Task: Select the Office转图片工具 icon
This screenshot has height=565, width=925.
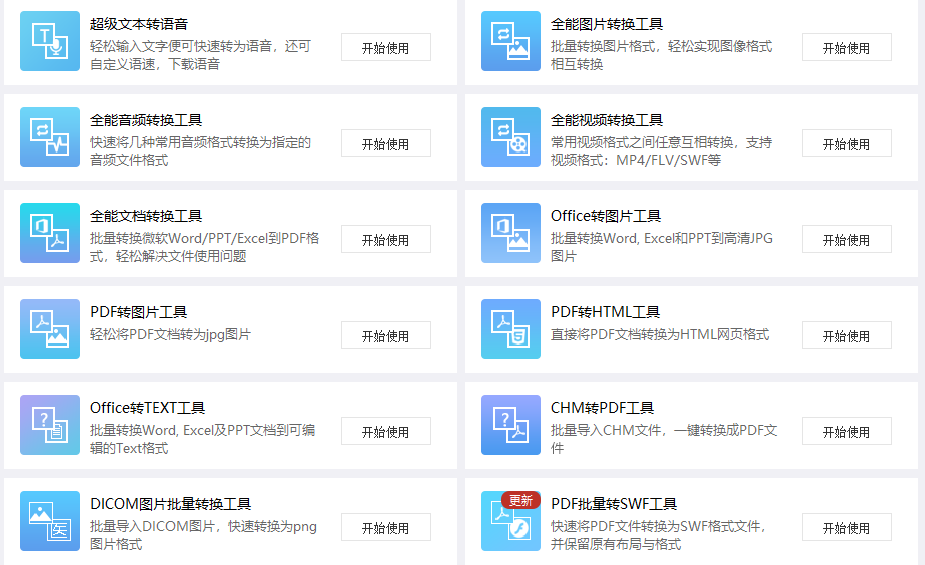Action: pyautogui.click(x=511, y=233)
